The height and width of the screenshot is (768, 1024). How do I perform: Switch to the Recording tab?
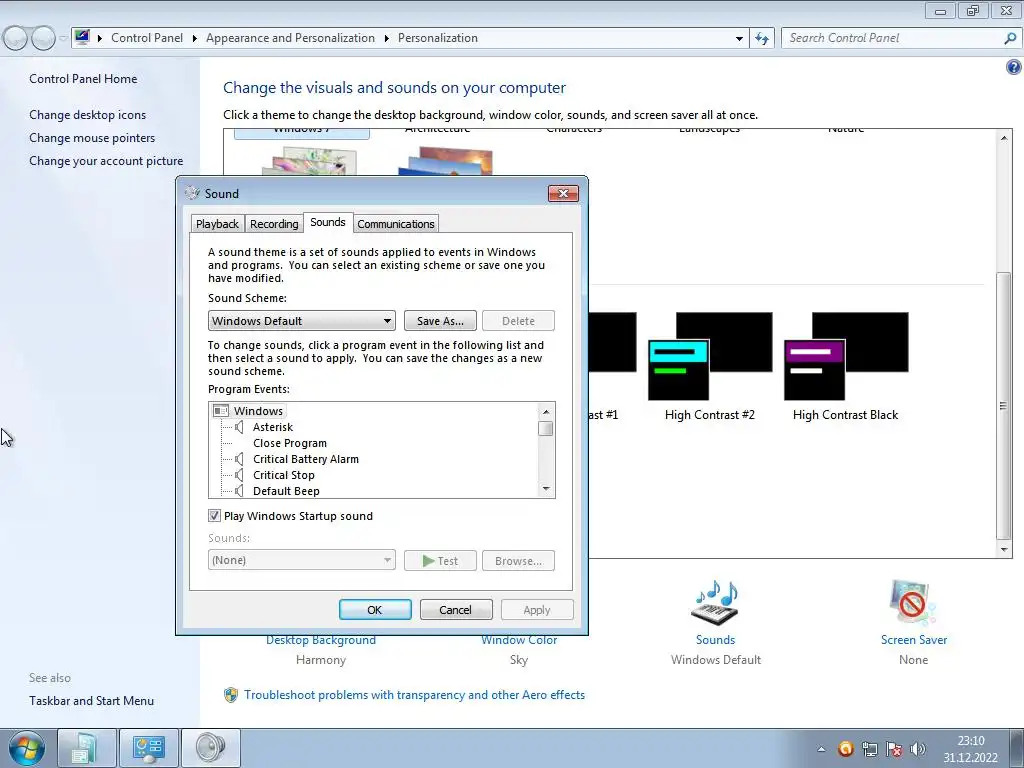pyautogui.click(x=274, y=224)
